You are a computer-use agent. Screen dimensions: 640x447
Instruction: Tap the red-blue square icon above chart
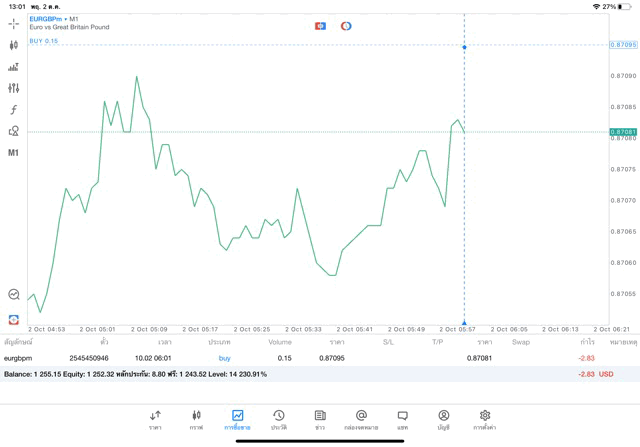320,26
